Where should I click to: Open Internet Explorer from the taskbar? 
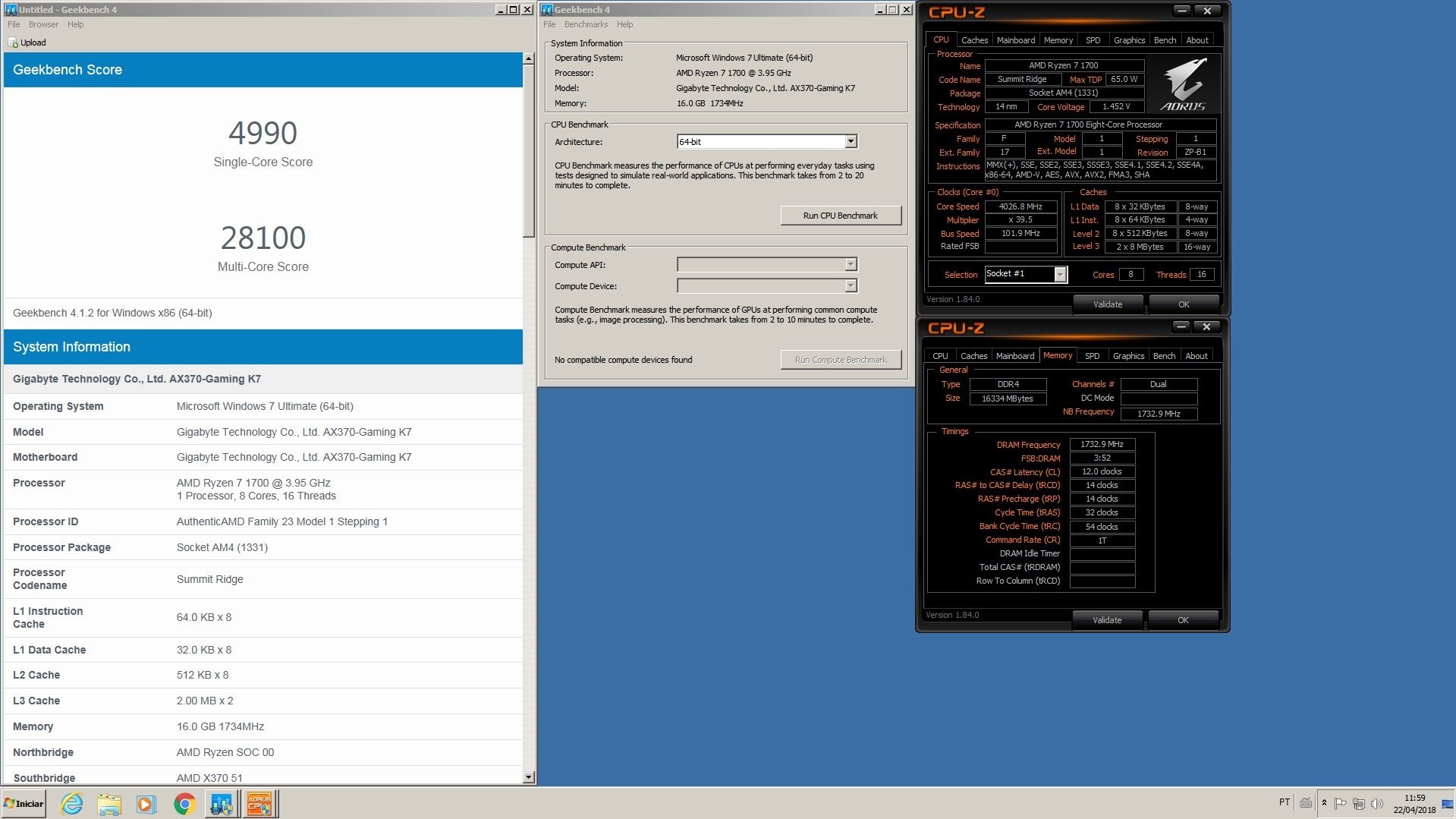[x=72, y=804]
